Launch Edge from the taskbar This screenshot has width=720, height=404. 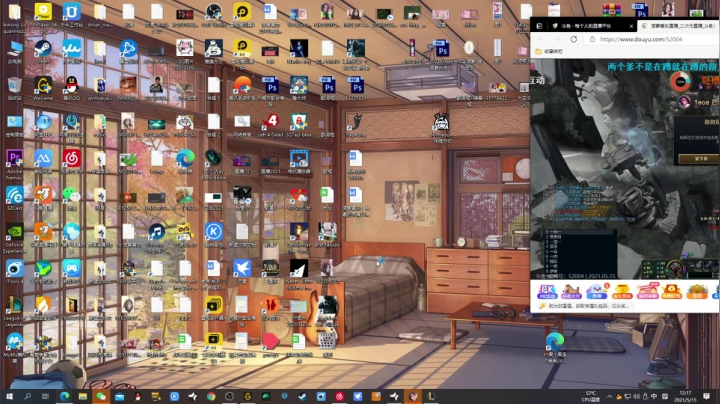(64, 396)
